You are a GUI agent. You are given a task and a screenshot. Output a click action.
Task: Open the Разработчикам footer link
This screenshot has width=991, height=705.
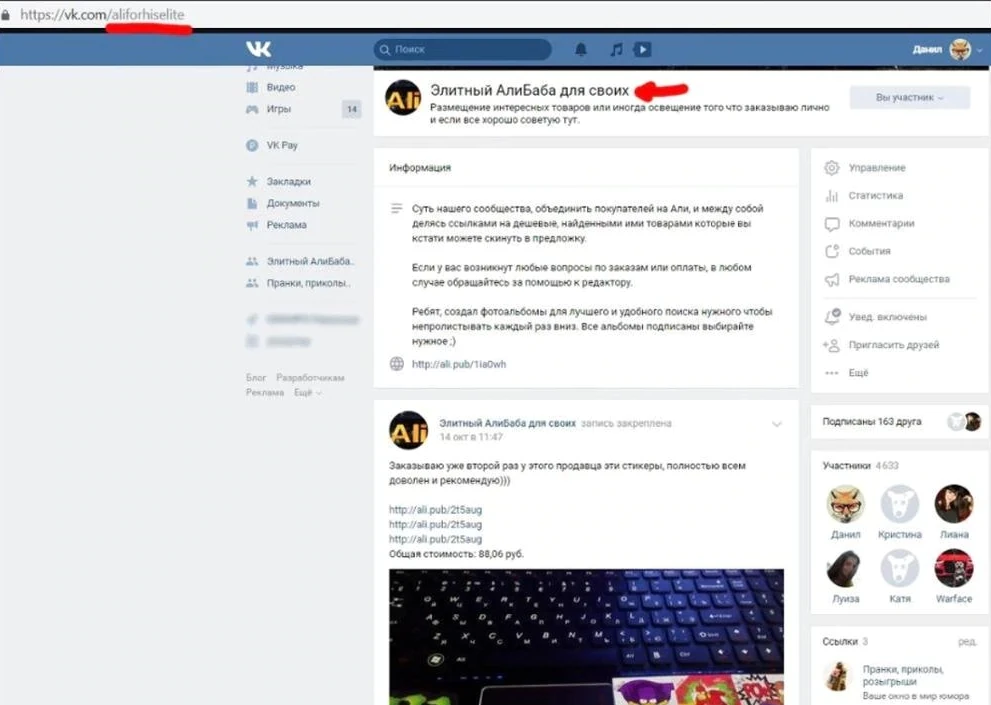click(310, 377)
